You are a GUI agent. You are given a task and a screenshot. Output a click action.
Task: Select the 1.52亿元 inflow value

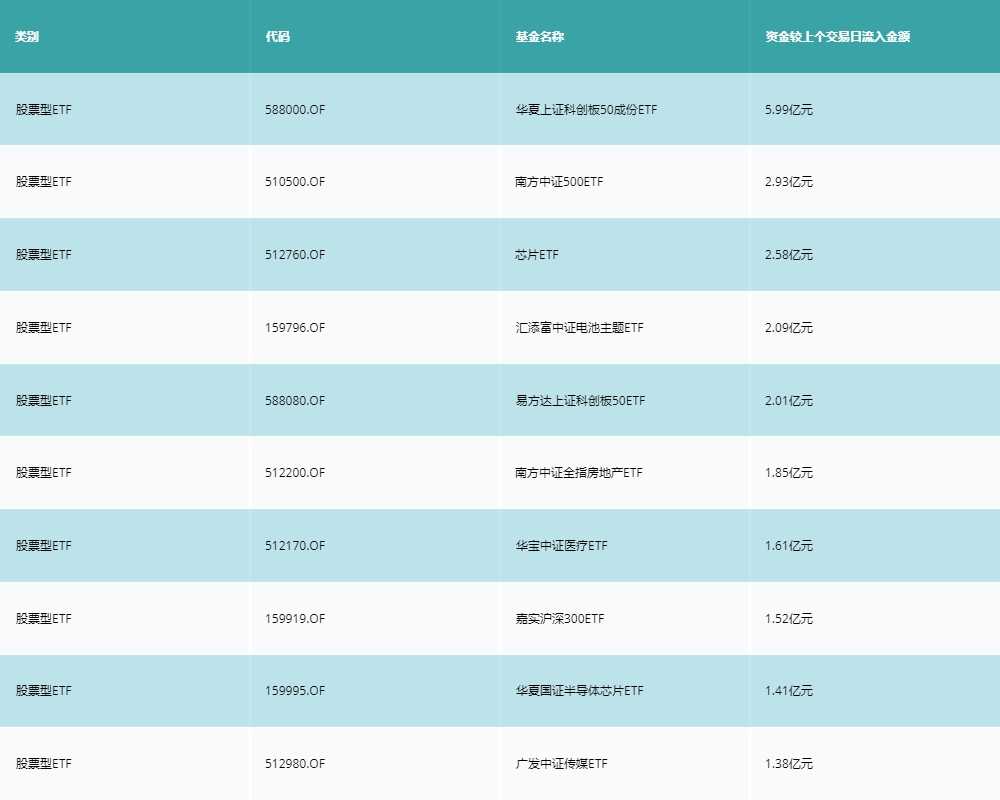coord(789,618)
